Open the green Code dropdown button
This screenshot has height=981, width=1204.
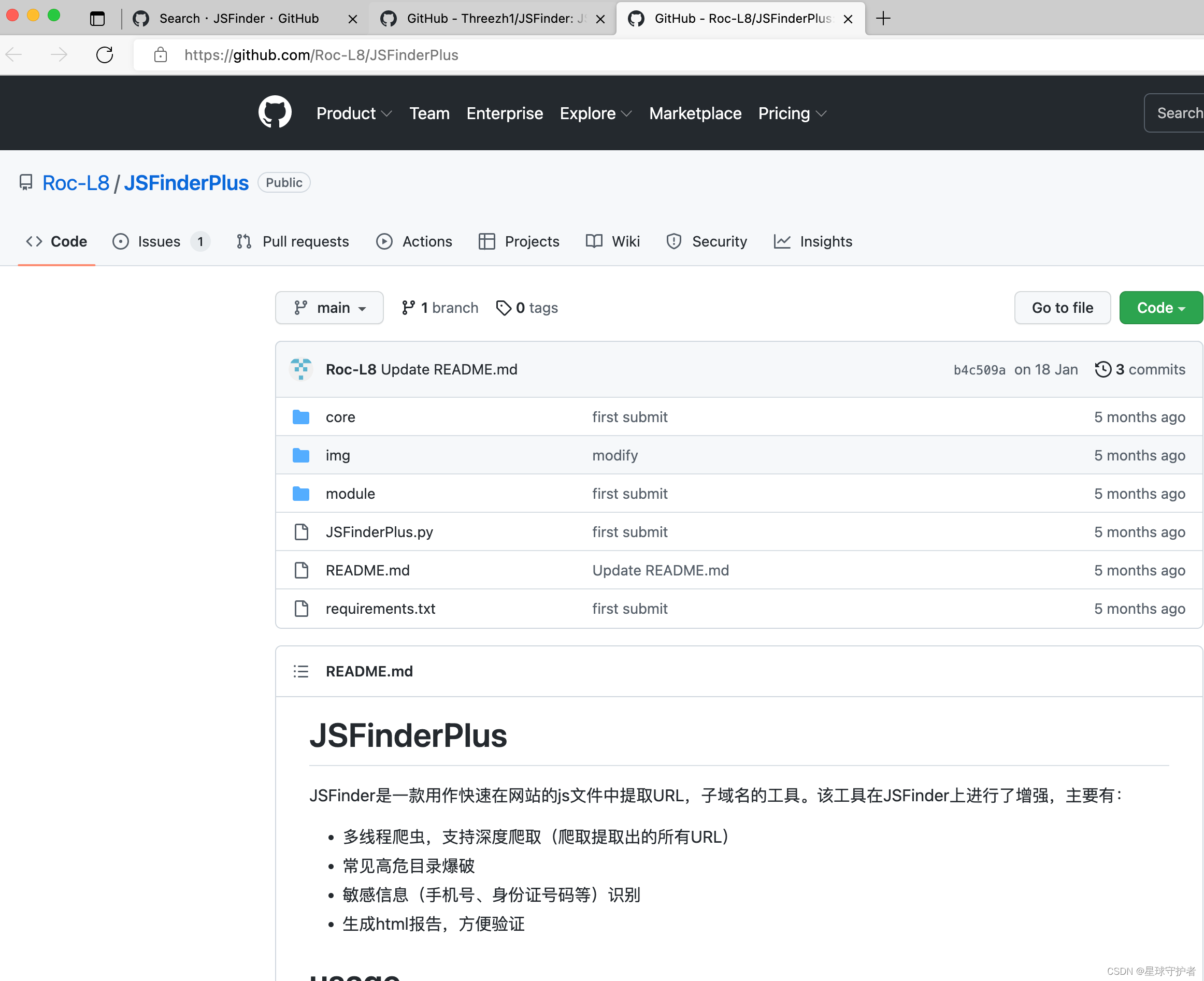(1161, 308)
